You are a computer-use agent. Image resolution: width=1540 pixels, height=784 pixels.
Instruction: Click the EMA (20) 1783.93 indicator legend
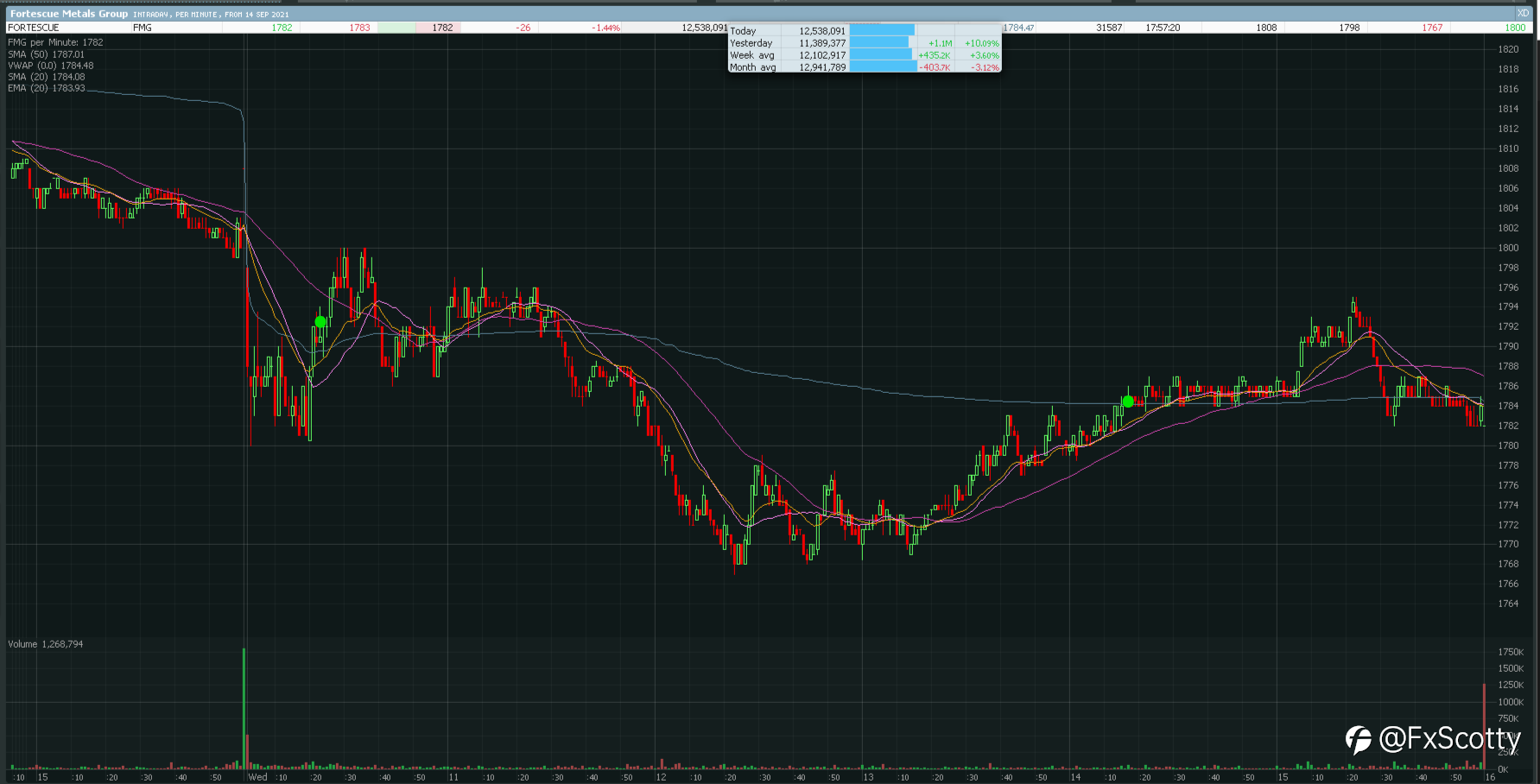[46, 88]
